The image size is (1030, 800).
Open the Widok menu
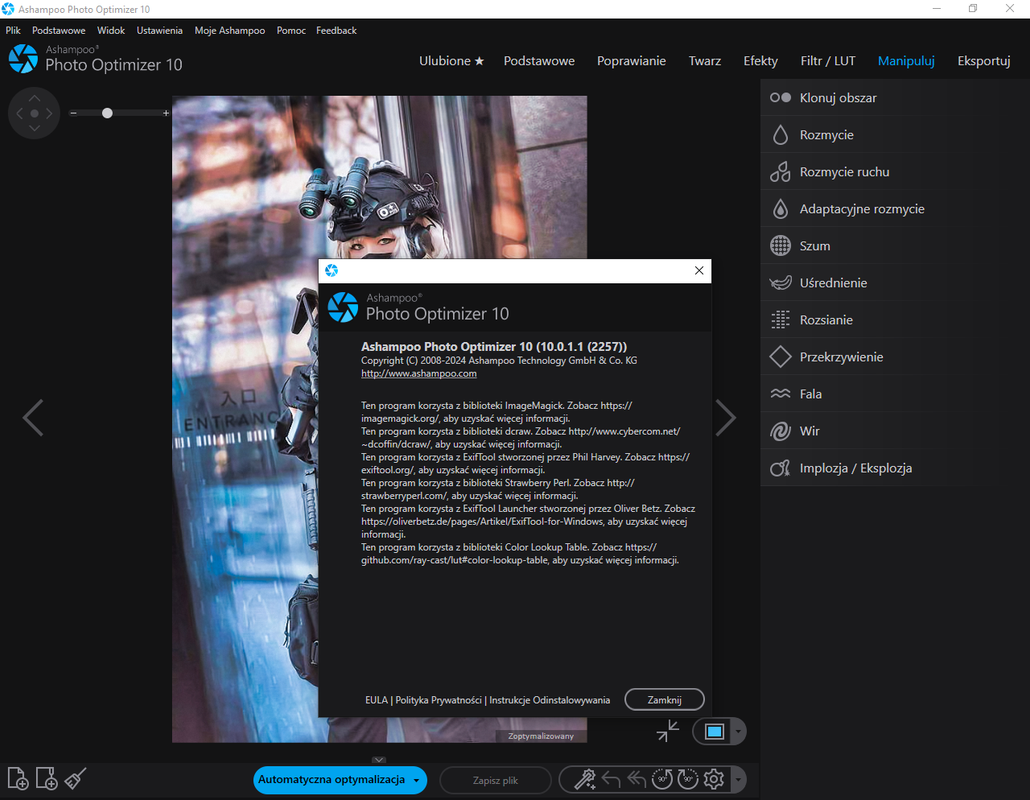click(x=111, y=30)
